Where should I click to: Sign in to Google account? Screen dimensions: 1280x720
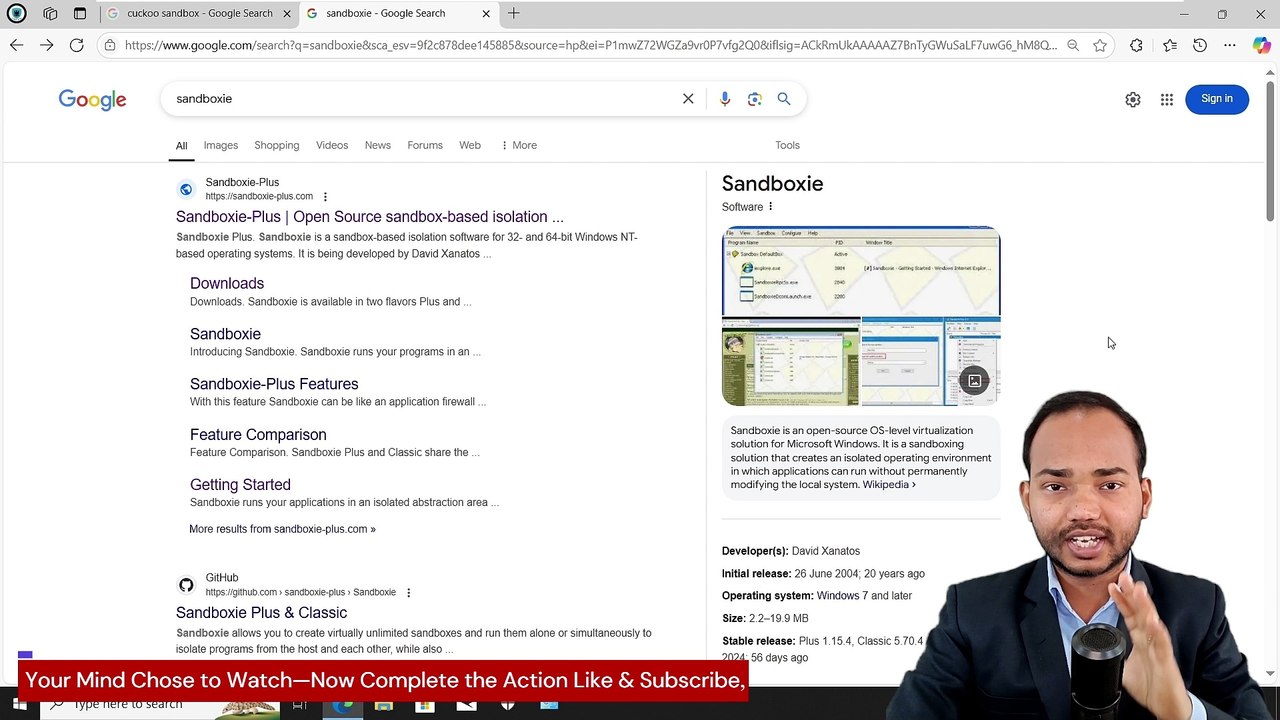tap(1217, 99)
